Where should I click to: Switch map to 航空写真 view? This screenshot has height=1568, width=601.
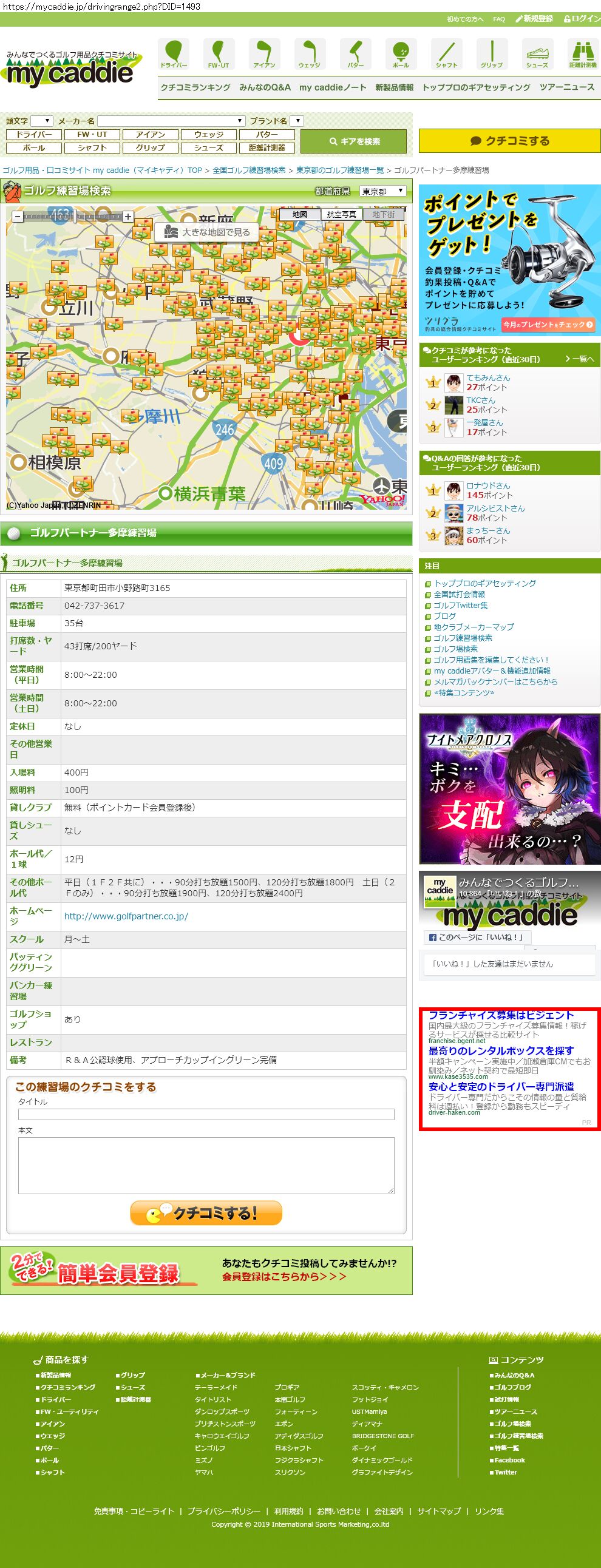pos(342,214)
